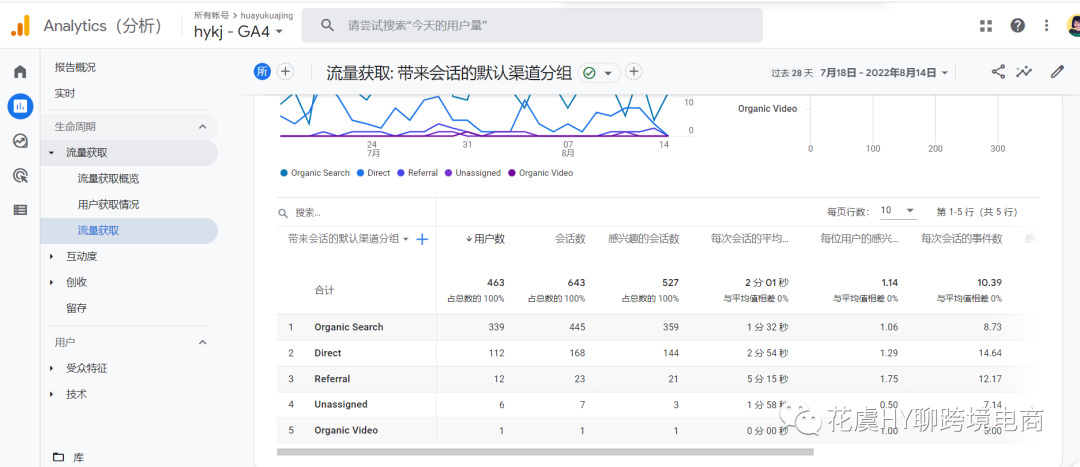Open the Advertising icon in left rail

(20, 175)
